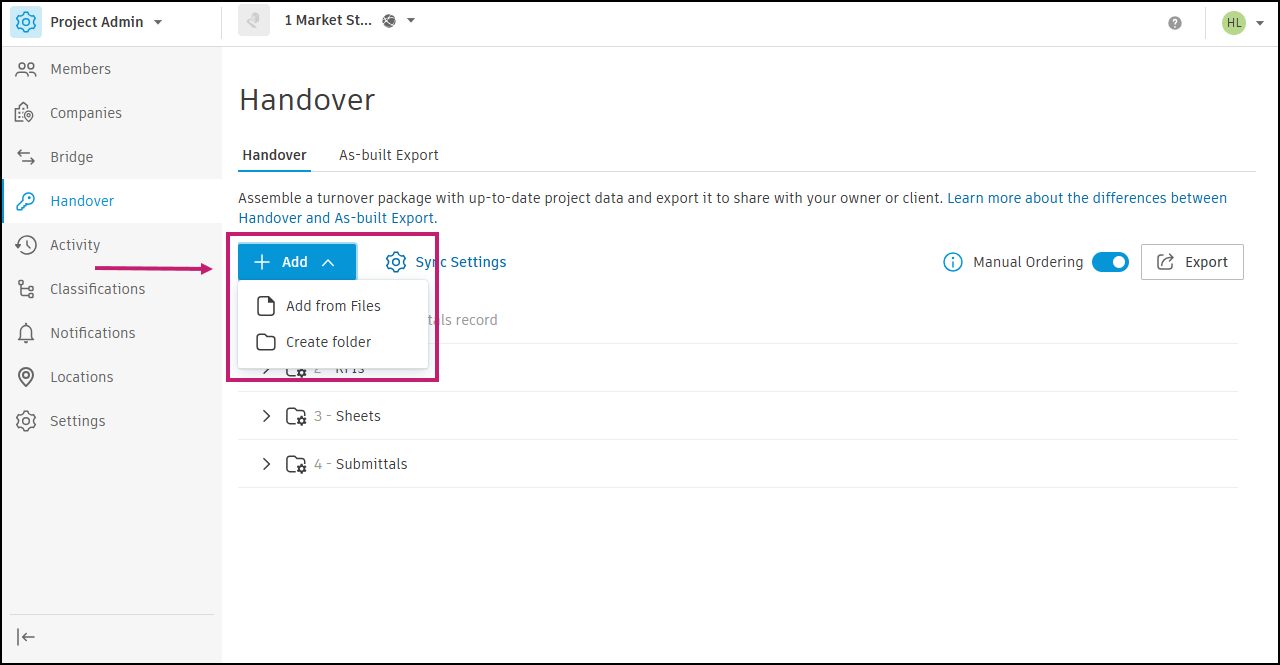The height and width of the screenshot is (665, 1280).
Task: Open the Locations section
Action: (x=82, y=376)
